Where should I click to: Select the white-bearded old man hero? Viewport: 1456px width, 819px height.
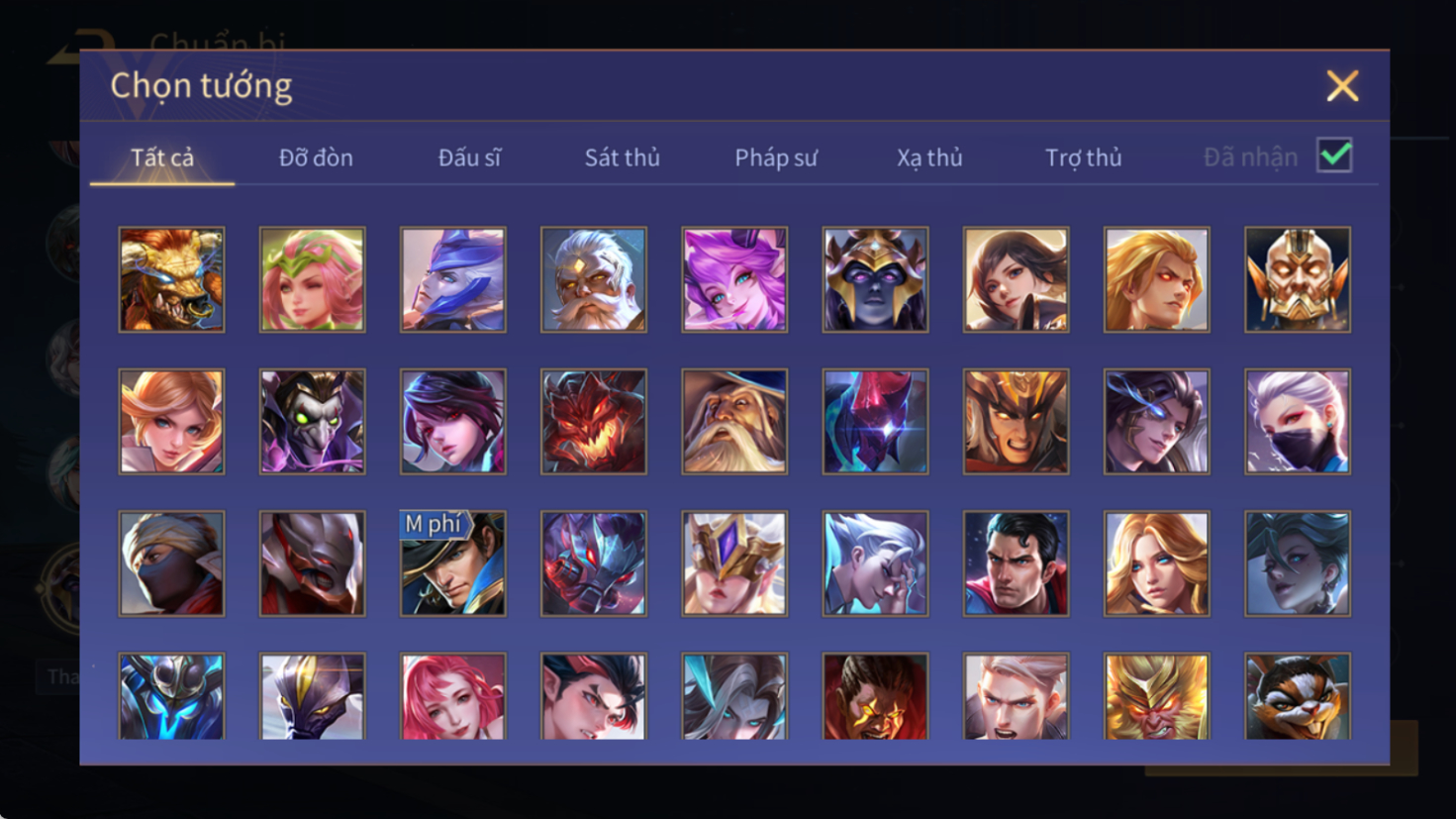pos(593,279)
